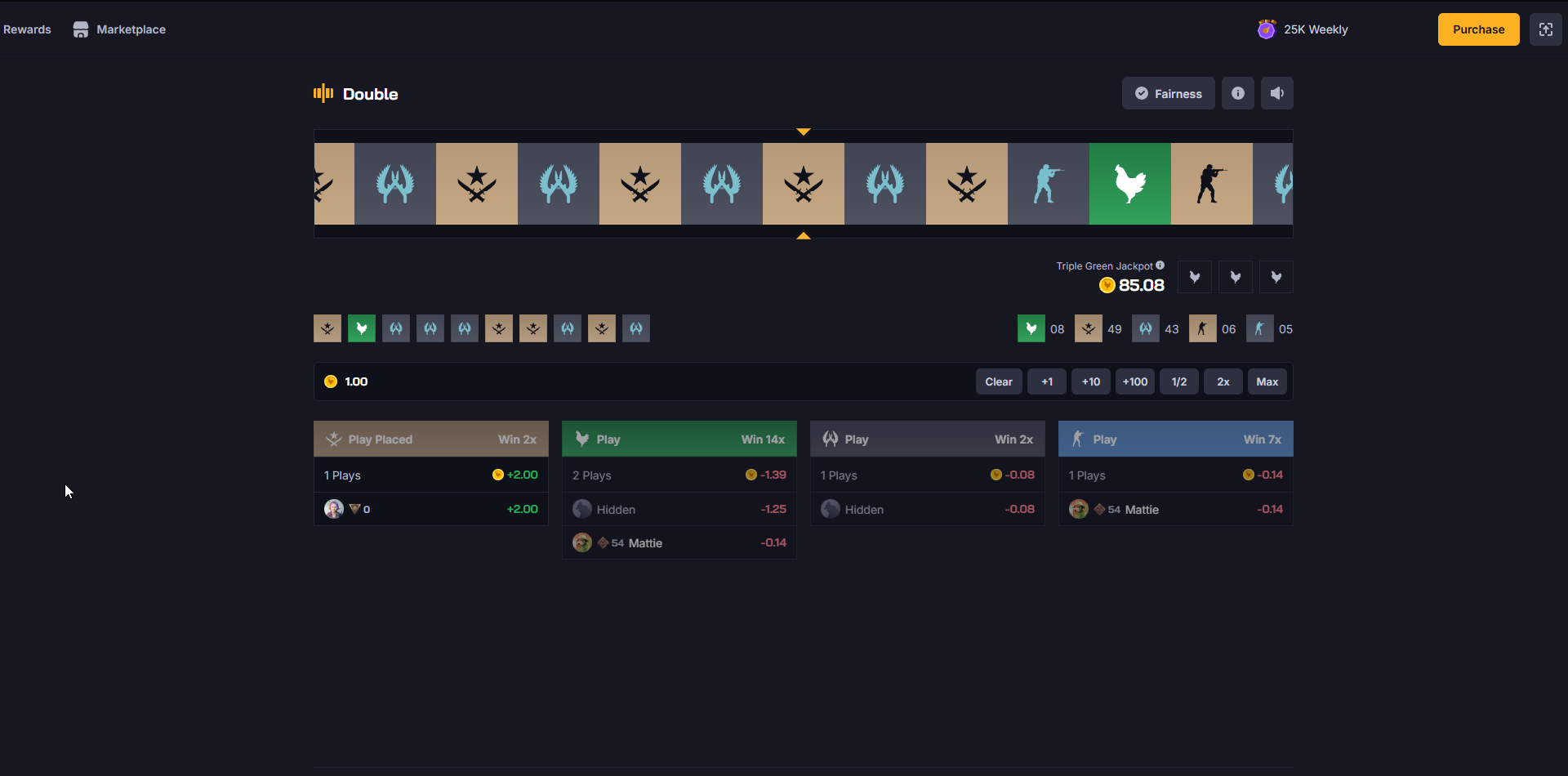Click the 25K Weekly medal icon

(x=1267, y=29)
